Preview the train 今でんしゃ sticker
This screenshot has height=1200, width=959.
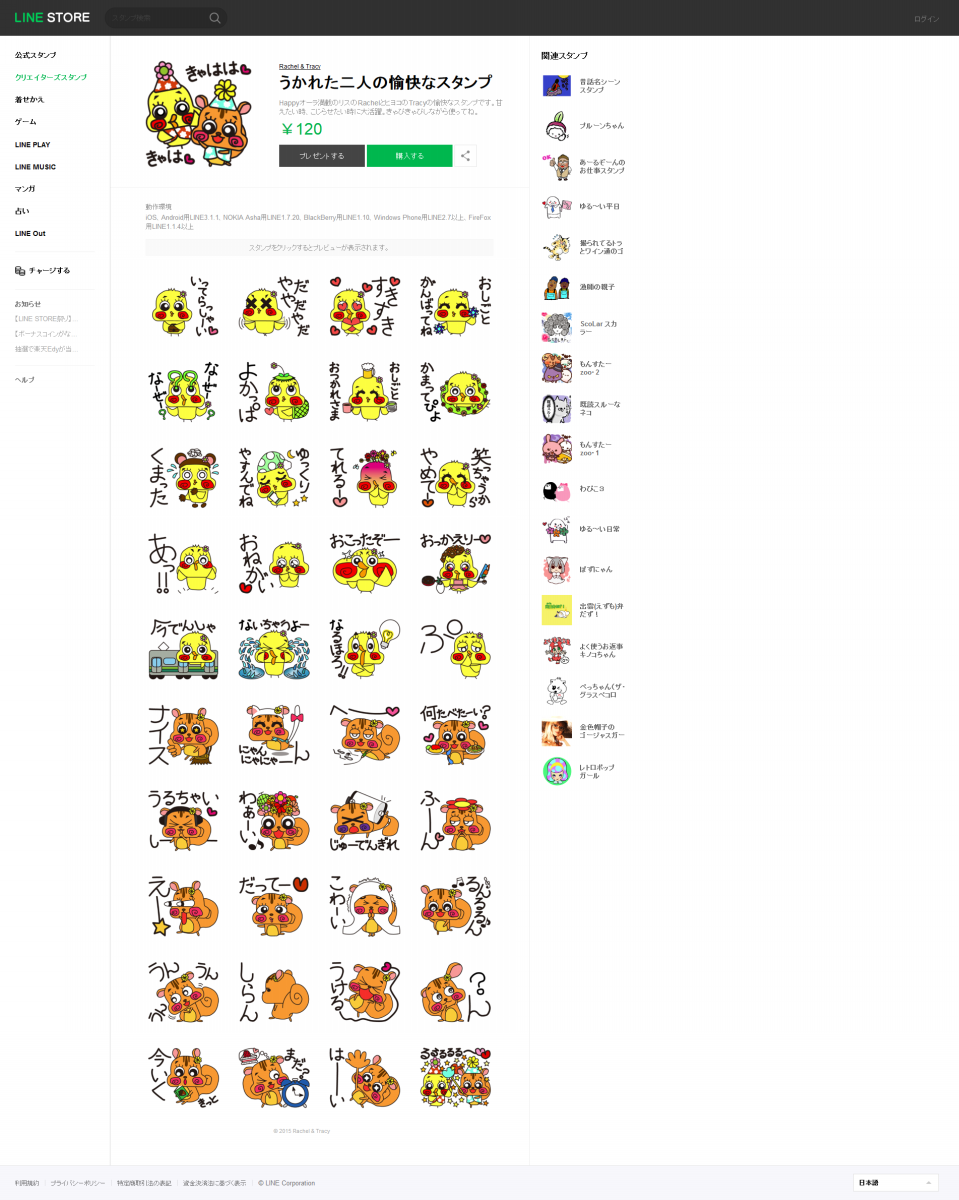tap(184, 650)
